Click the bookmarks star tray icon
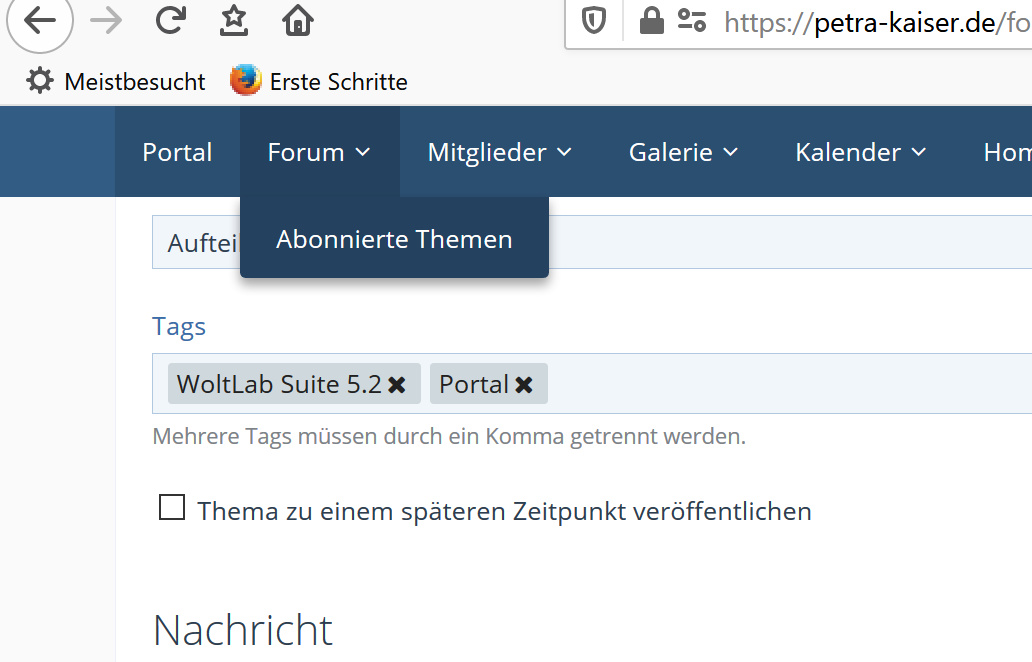 [x=234, y=21]
